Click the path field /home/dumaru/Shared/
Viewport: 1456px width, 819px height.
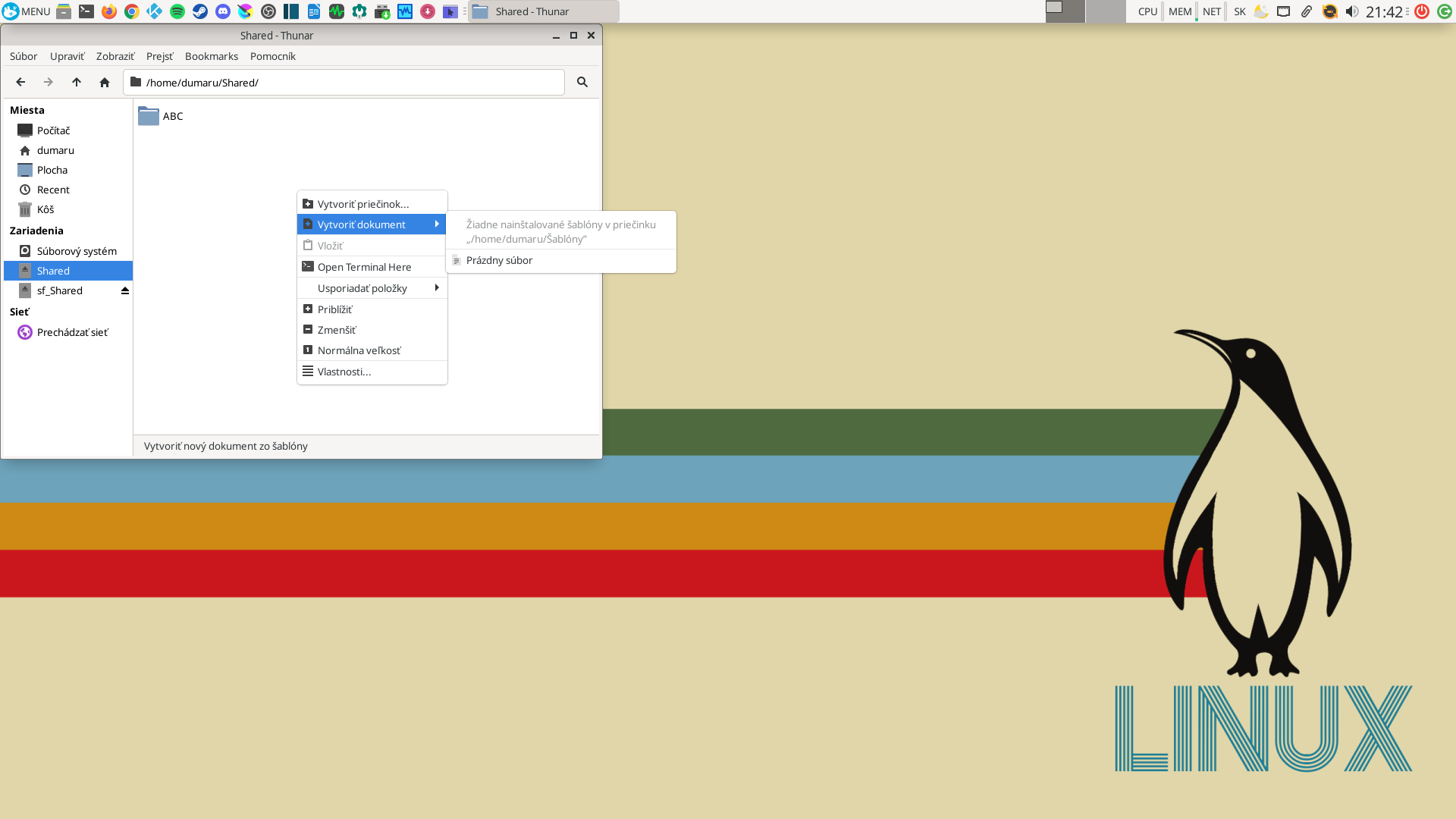pos(344,82)
